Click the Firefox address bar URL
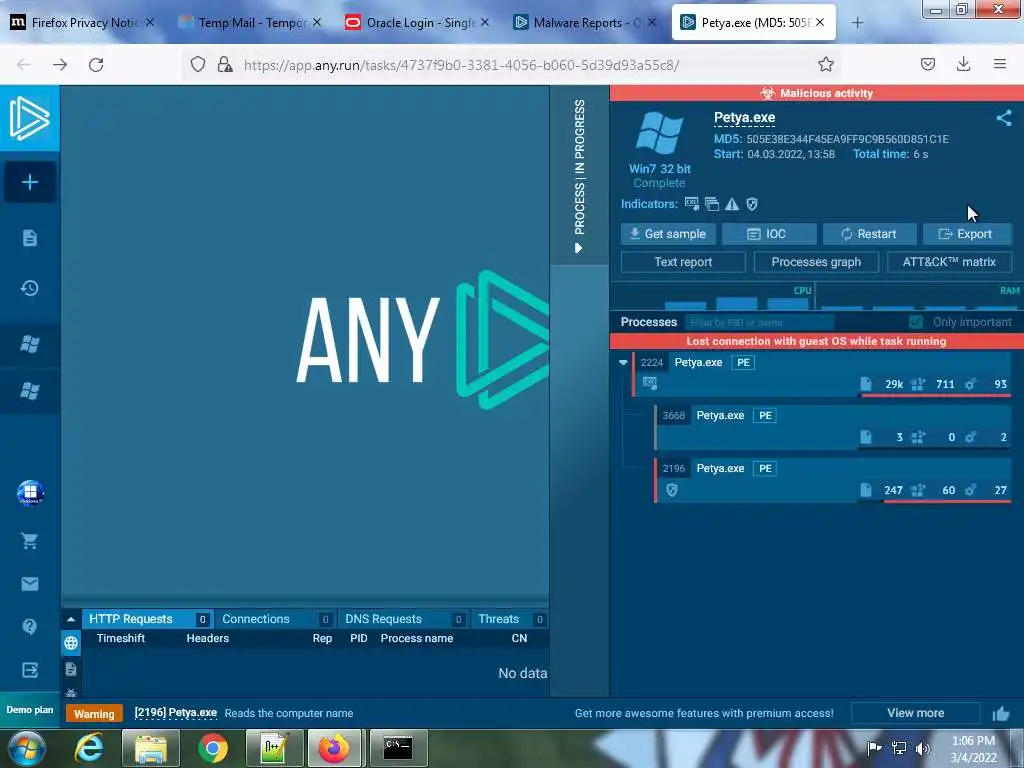1024x768 pixels. click(x=461, y=65)
